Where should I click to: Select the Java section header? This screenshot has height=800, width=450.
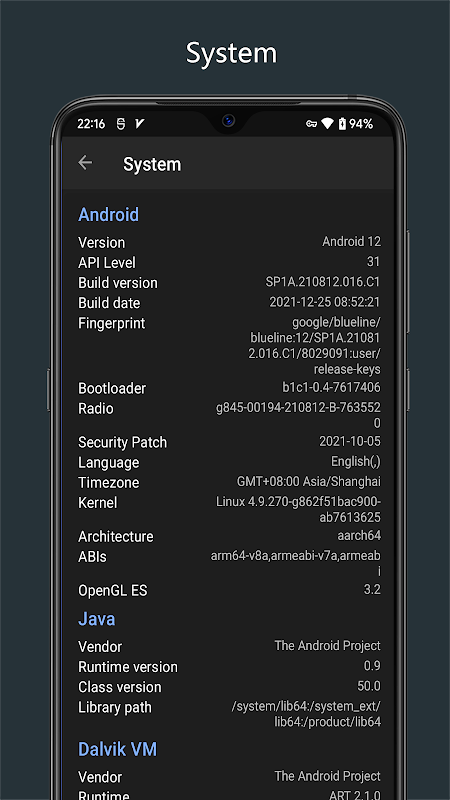point(96,619)
